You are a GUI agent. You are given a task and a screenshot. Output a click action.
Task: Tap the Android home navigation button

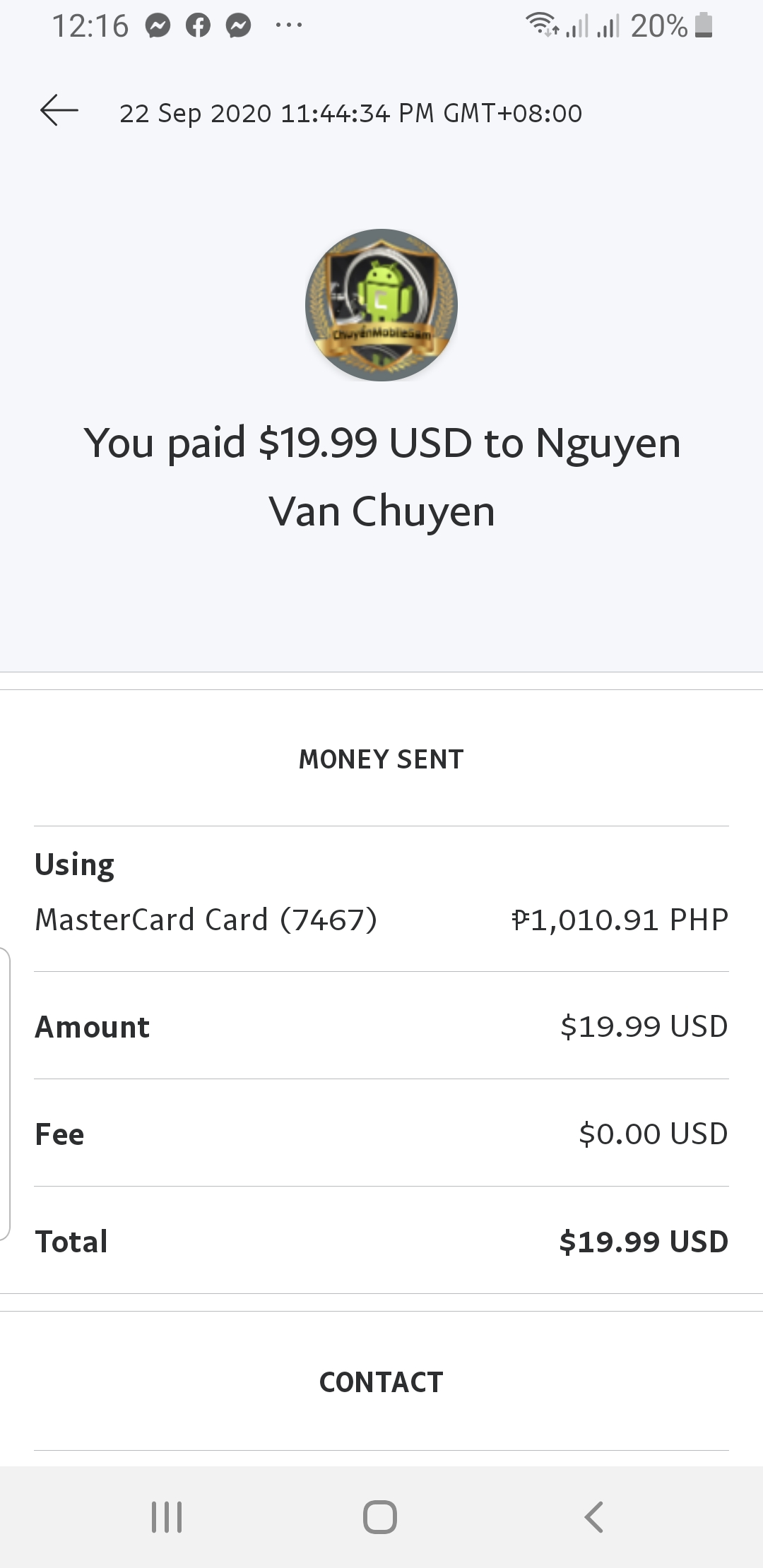(x=380, y=1516)
